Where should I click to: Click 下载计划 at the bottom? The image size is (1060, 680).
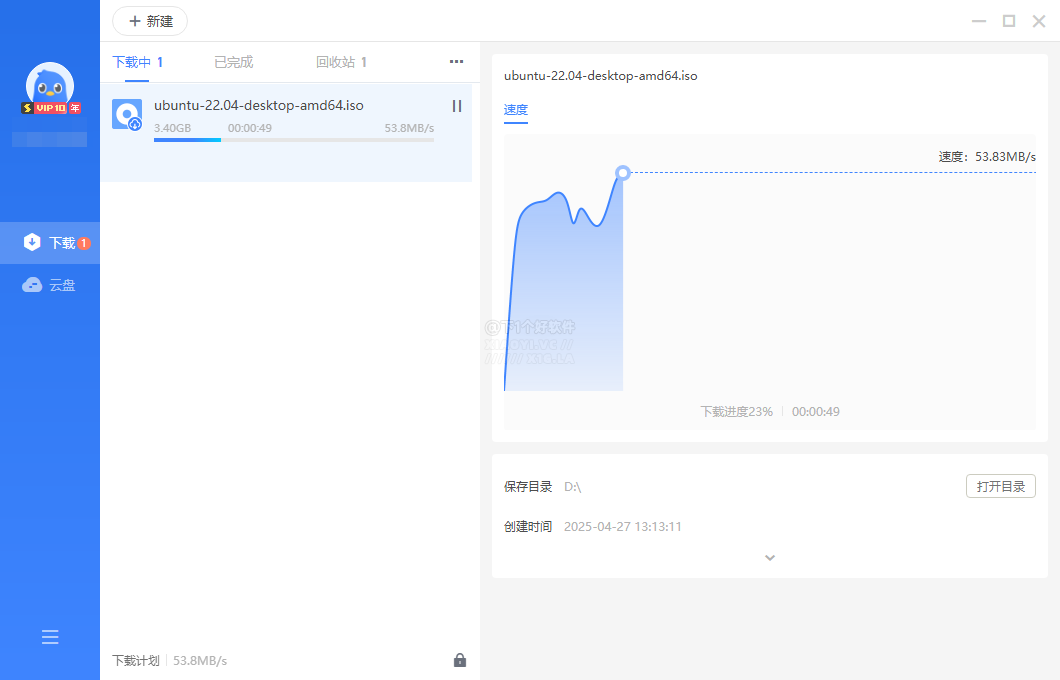(x=135, y=660)
